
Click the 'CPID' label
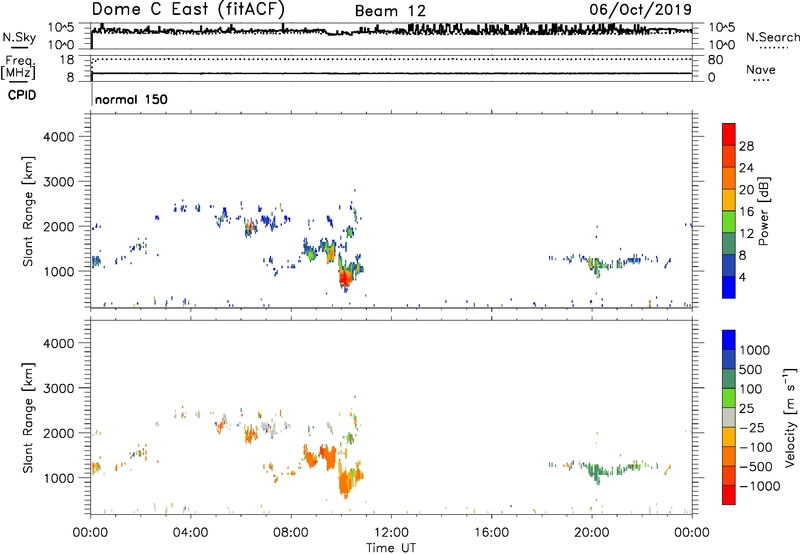point(22,95)
